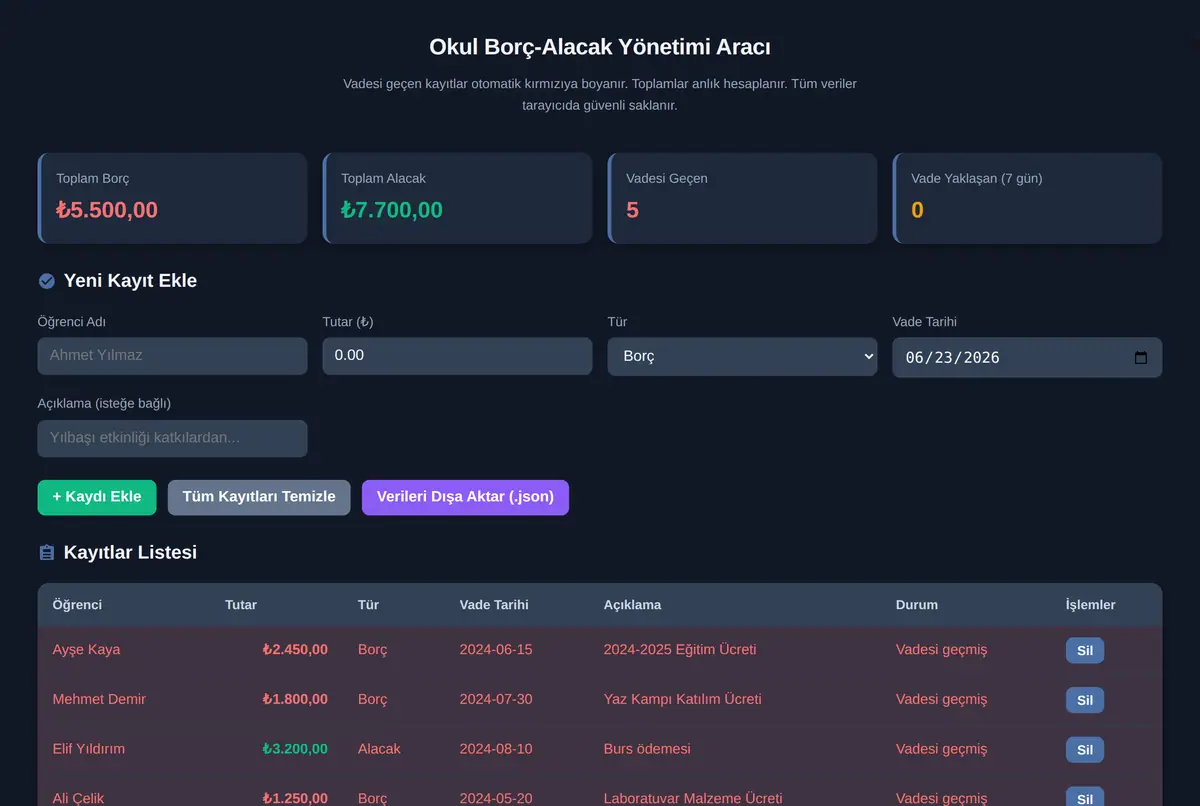Viewport: 1200px width, 806px height.
Task: Click the Alacak type in Elif Yıldırım row
Action: (379, 749)
